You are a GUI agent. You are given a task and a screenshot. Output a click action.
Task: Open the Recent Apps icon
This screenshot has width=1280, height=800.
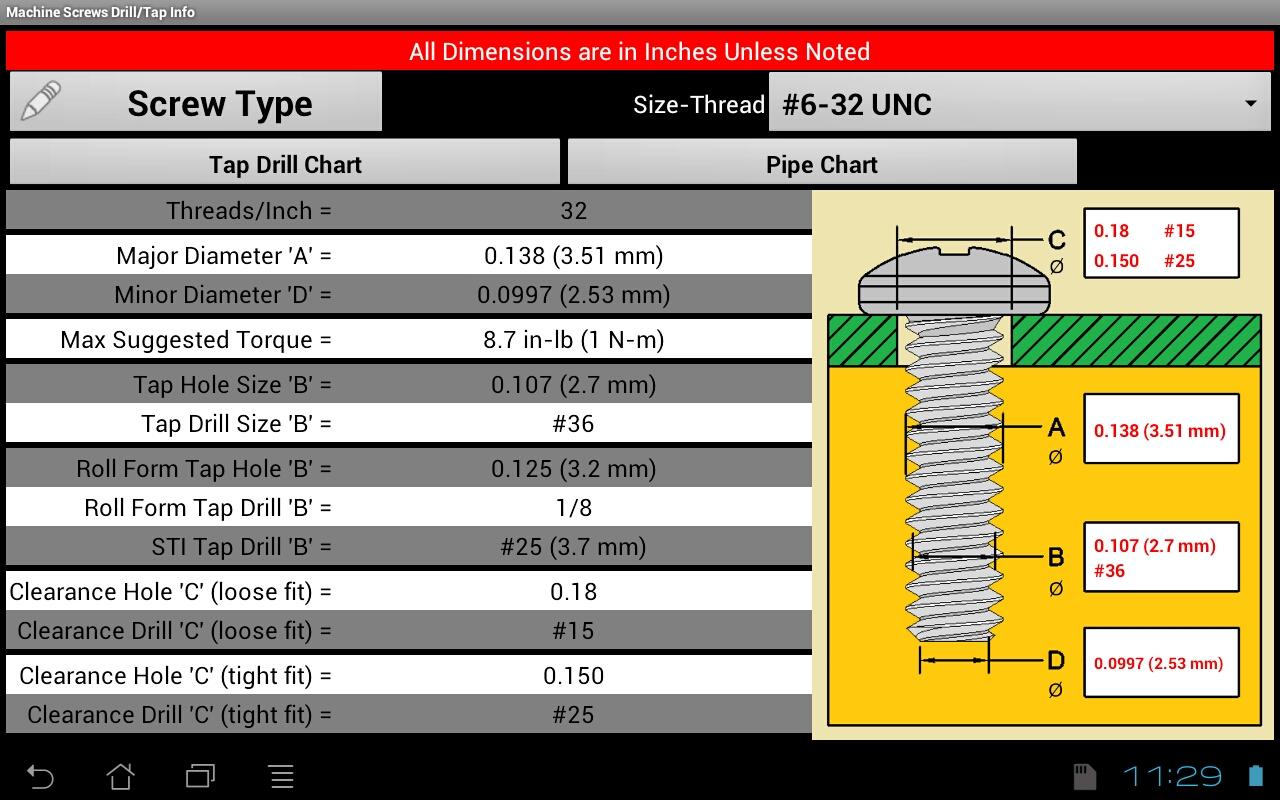point(200,775)
